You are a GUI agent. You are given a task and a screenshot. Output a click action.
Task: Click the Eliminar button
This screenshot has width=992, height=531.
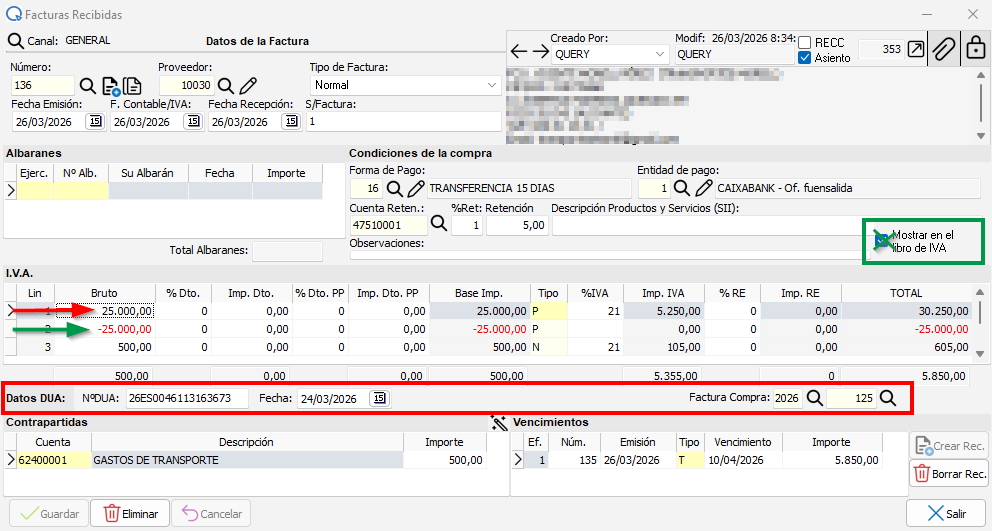click(x=130, y=513)
